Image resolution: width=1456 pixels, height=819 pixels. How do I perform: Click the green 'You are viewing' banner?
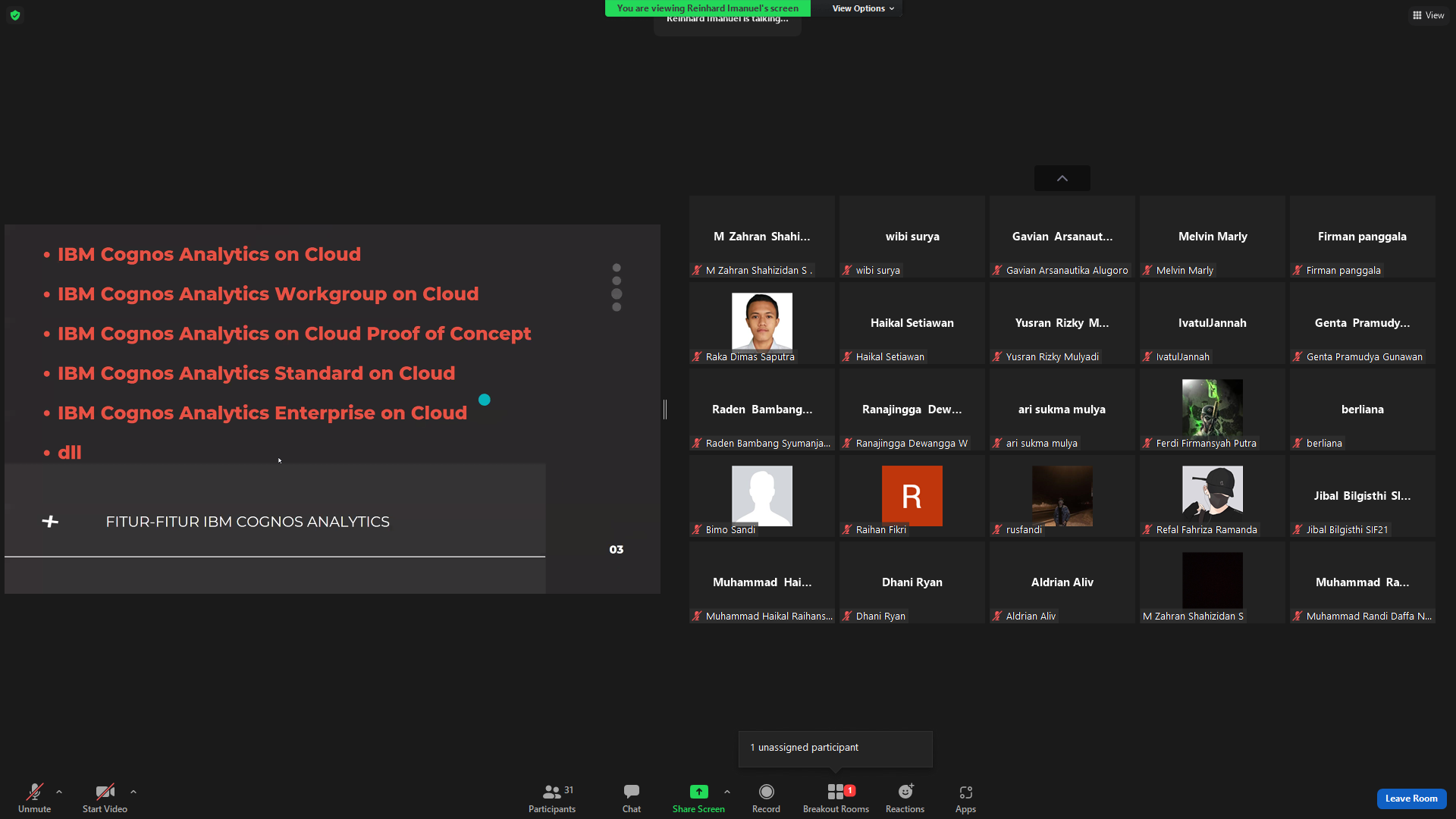[x=708, y=8]
